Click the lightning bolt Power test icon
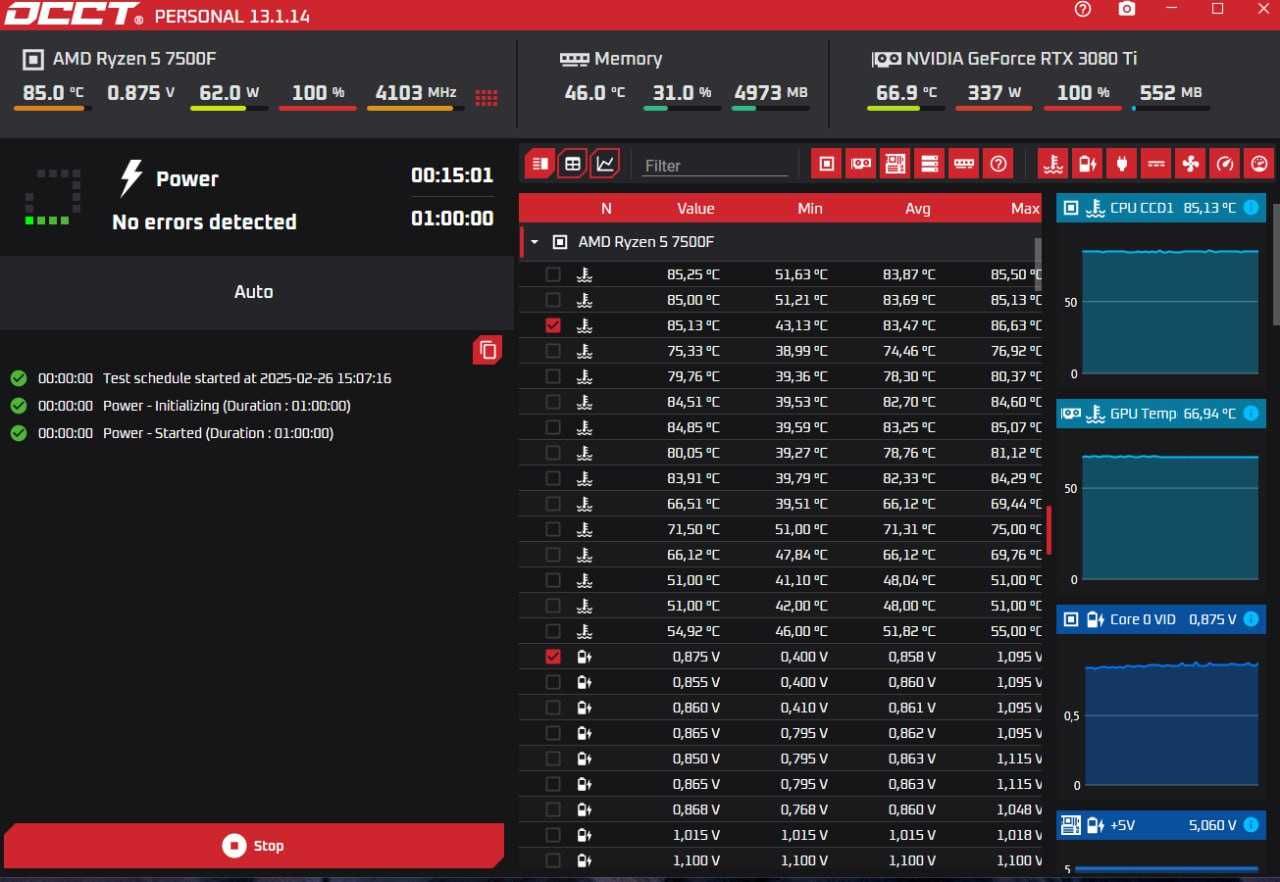1280x882 pixels. [x=131, y=178]
